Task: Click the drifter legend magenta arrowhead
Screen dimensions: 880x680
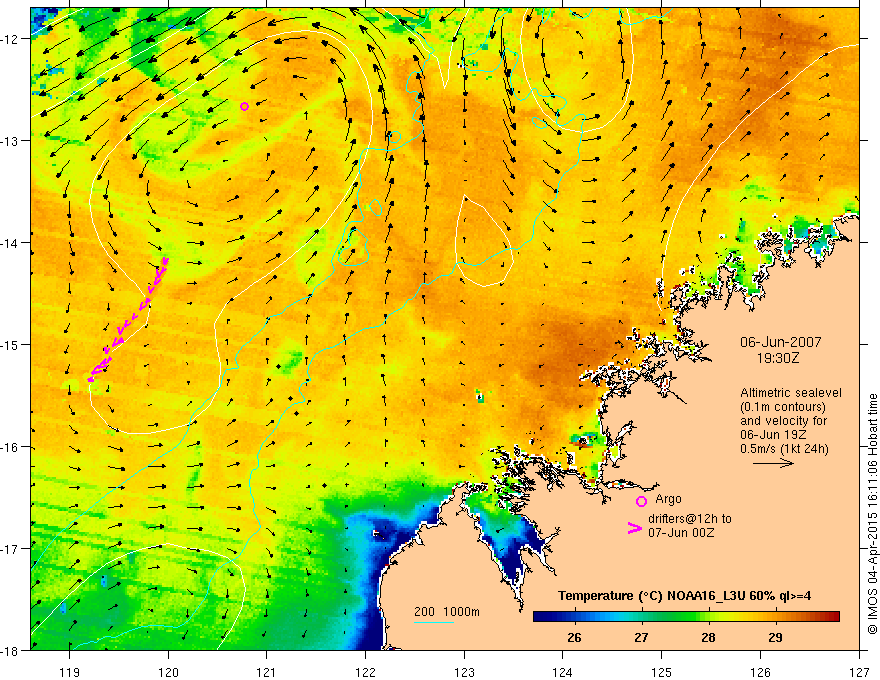Action: 634,529
